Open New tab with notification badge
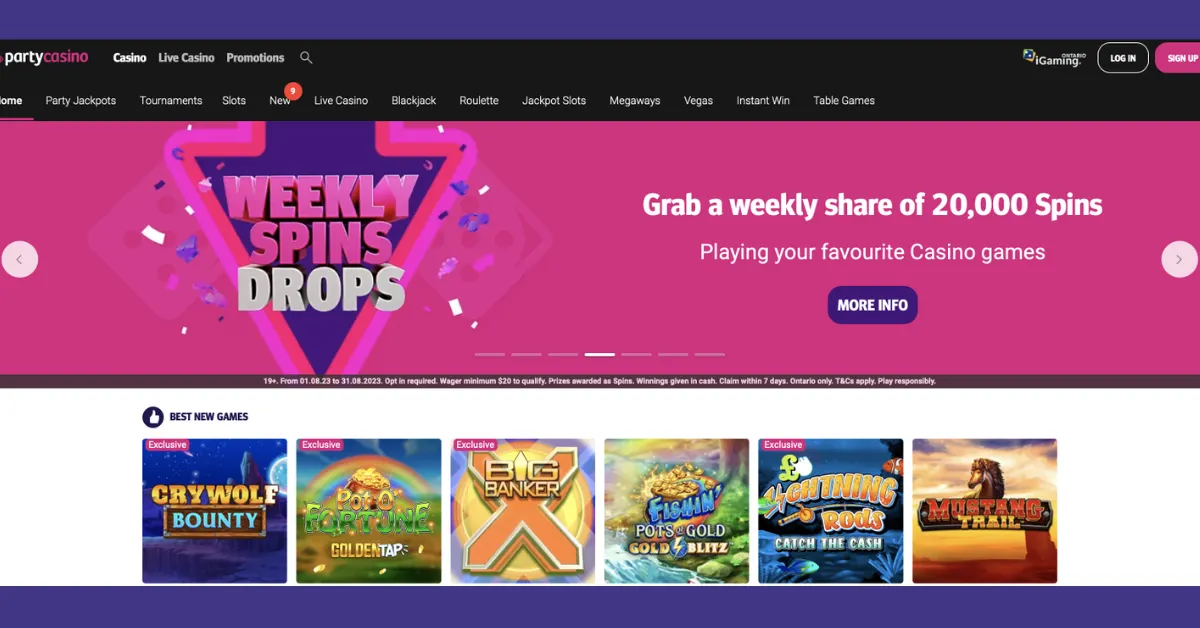1200x628 pixels. [x=282, y=98]
